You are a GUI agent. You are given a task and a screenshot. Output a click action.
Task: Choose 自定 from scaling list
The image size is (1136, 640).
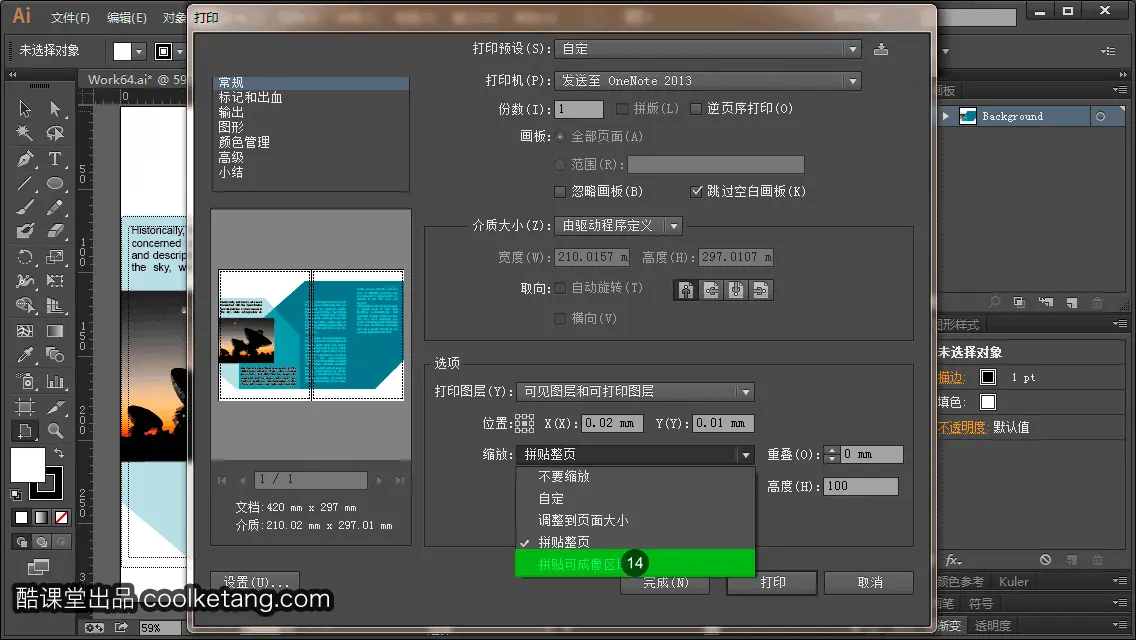tap(635, 499)
